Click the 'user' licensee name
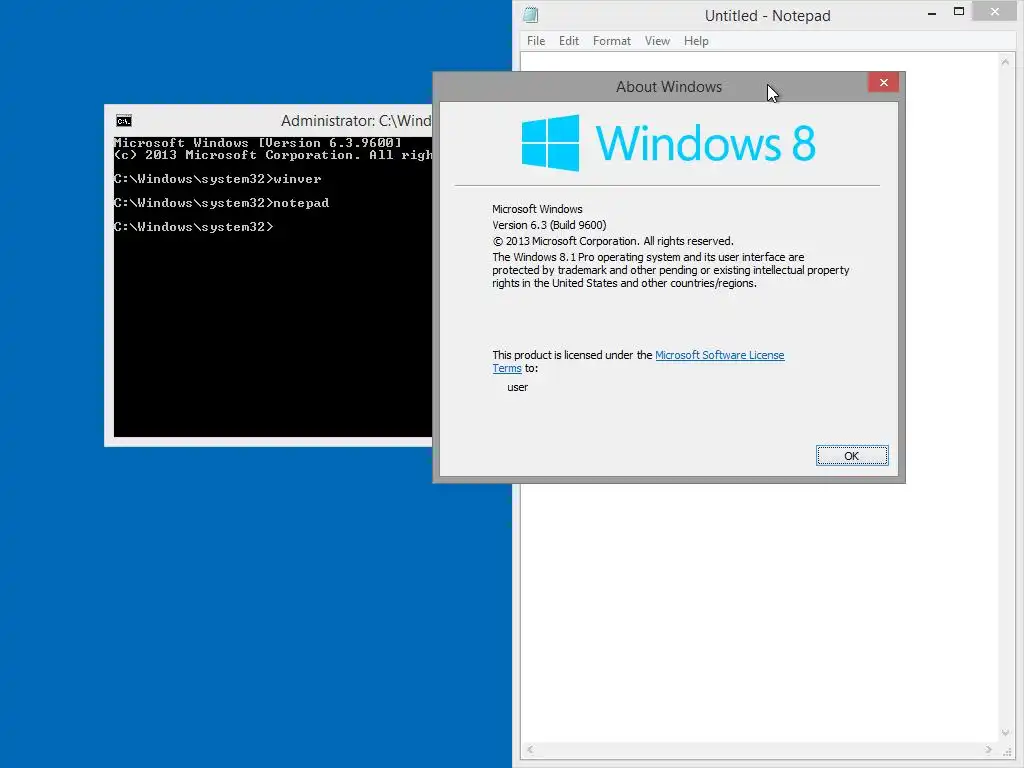This screenshot has width=1024, height=768. coord(517,387)
